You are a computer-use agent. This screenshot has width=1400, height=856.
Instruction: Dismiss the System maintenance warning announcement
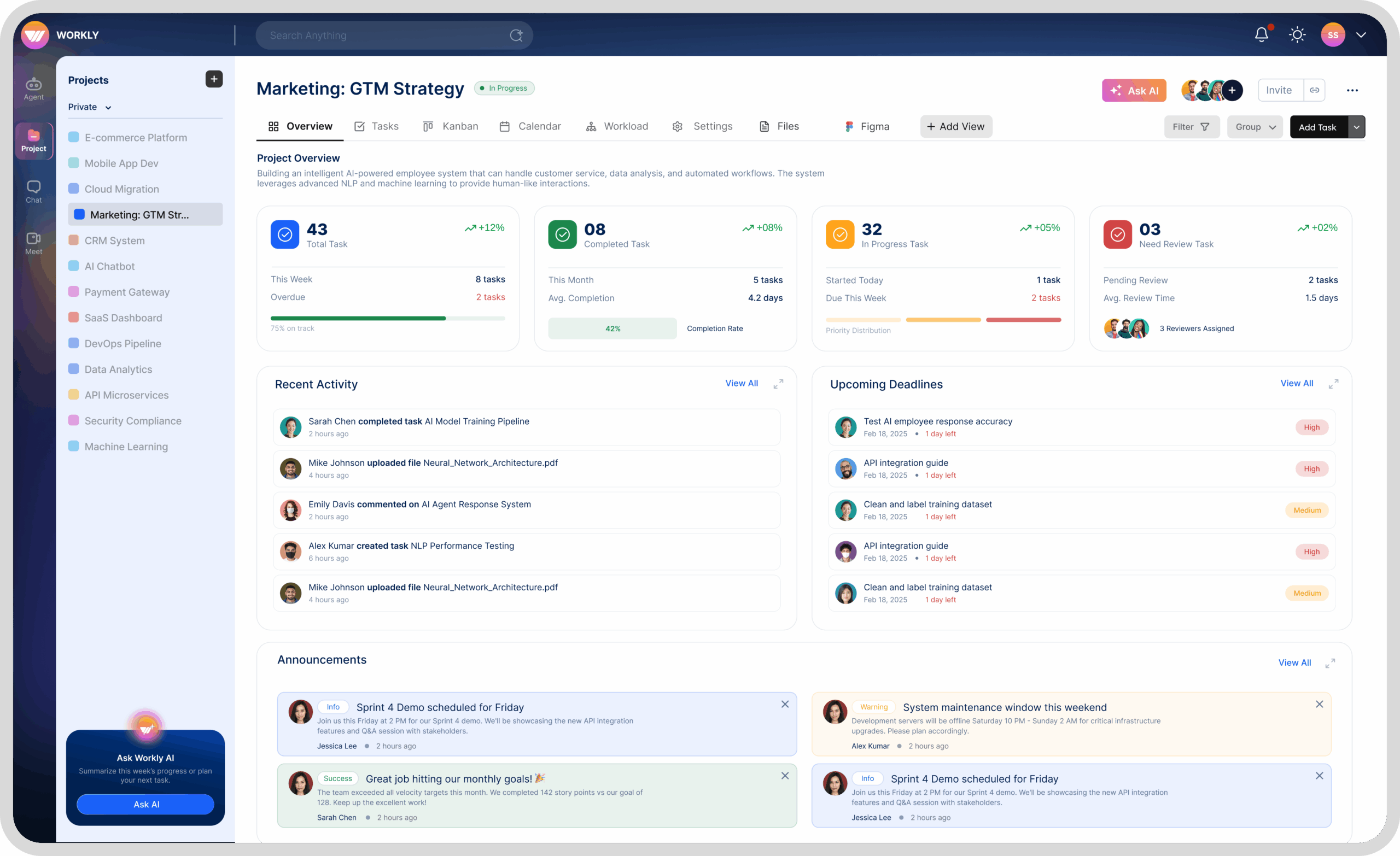(1319, 704)
